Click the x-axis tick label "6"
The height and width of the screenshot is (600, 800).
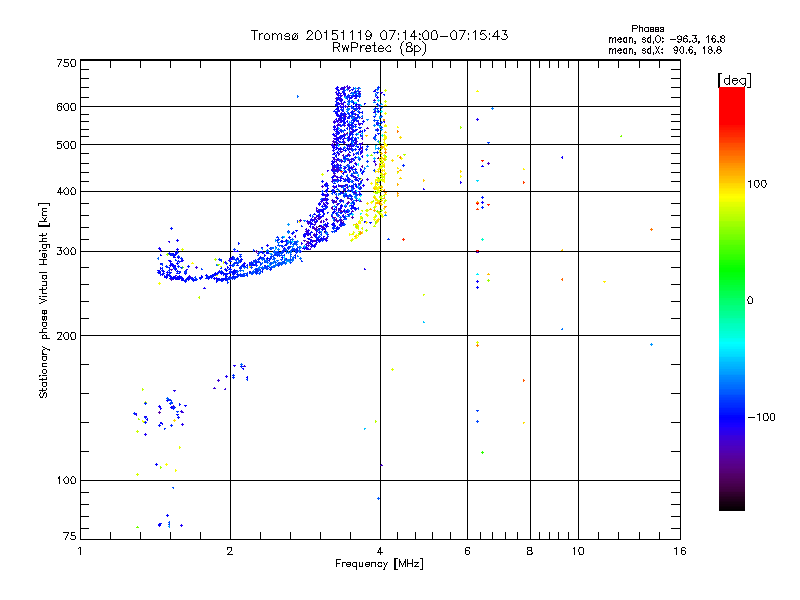[467, 551]
